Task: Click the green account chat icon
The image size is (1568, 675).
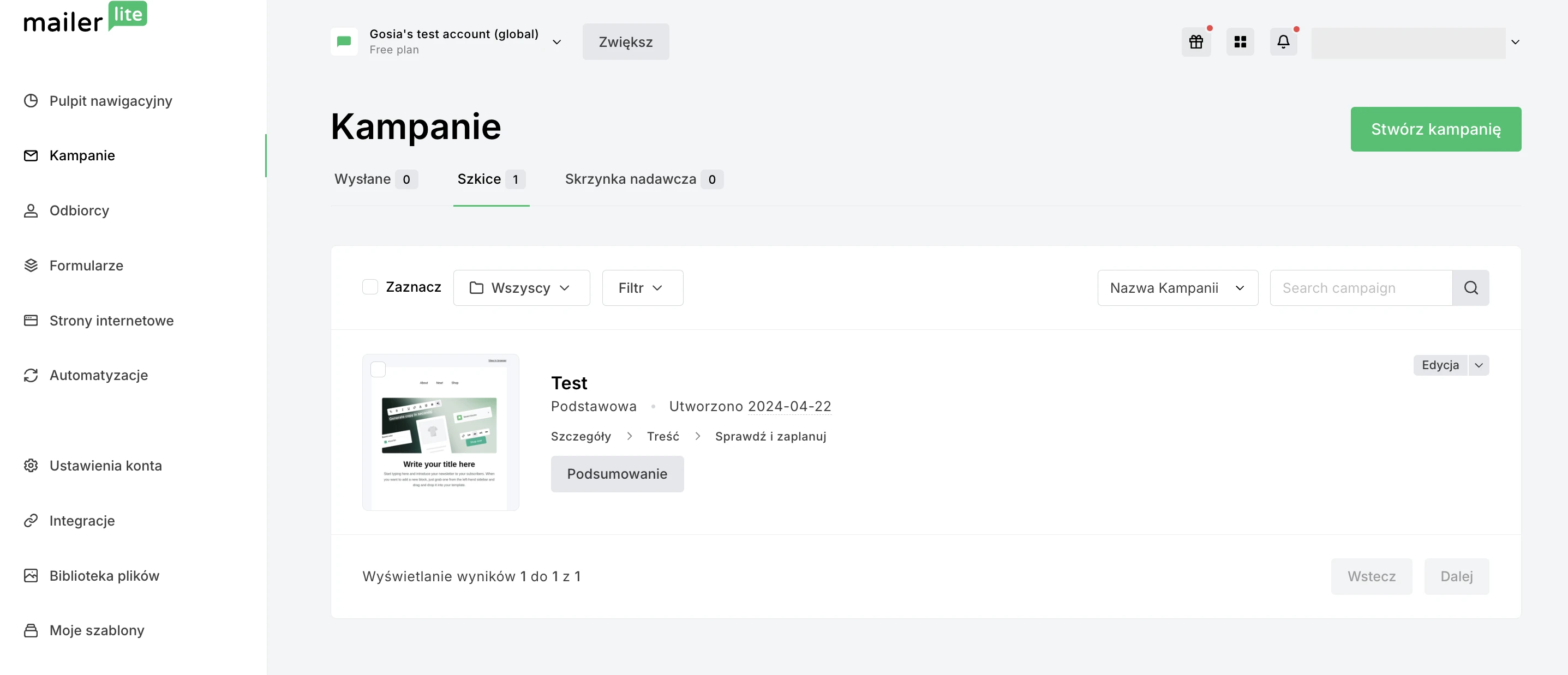Action: pyautogui.click(x=344, y=42)
